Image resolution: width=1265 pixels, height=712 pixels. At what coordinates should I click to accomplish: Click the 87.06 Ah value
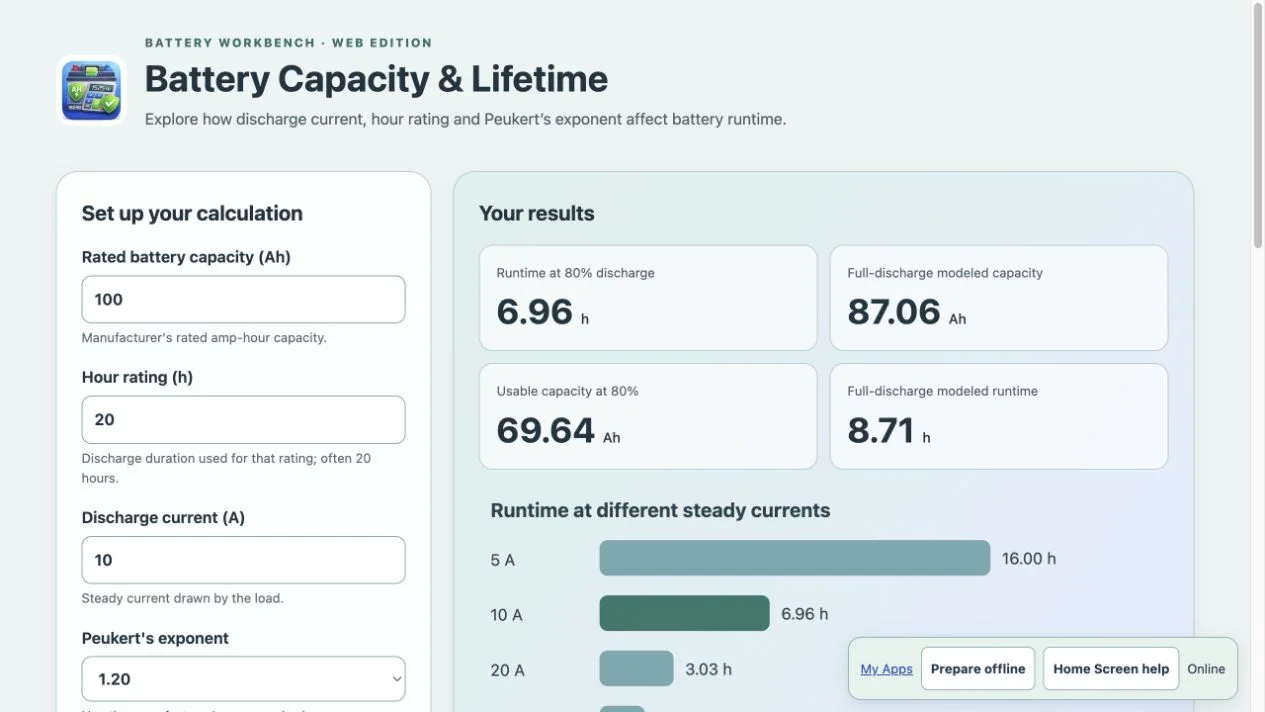(907, 312)
